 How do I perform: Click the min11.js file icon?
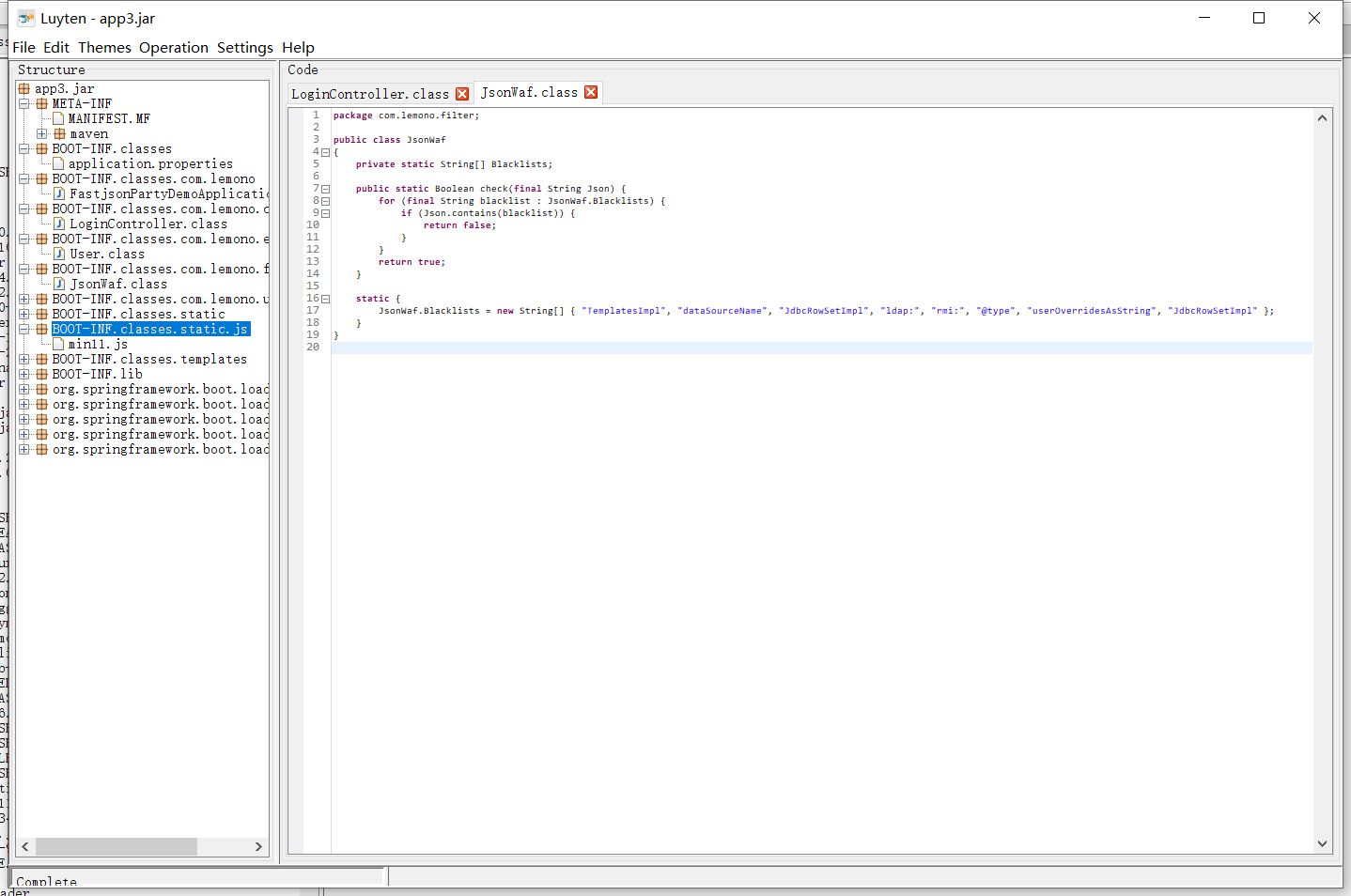(58, 344)
